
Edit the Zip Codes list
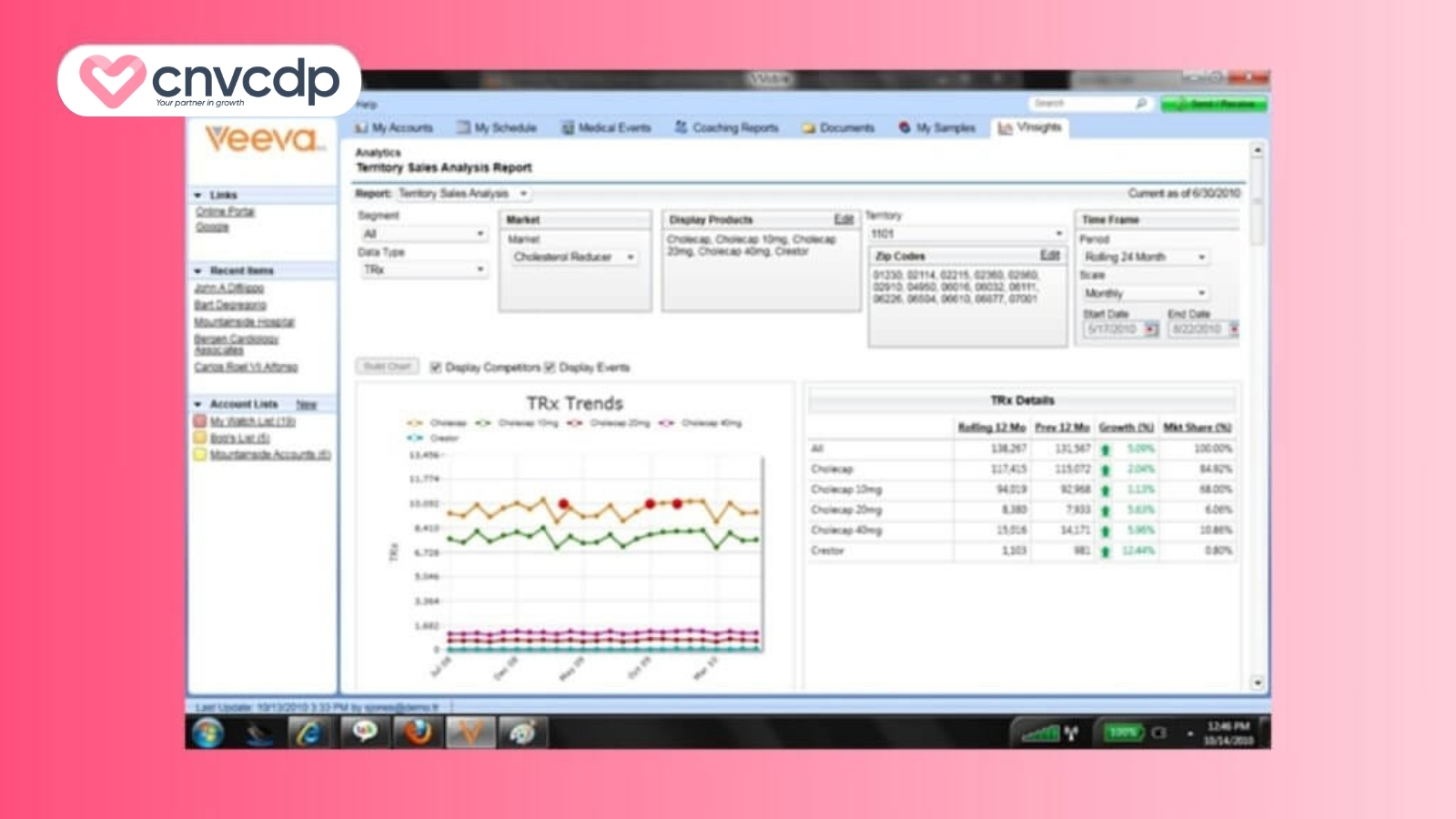click(1050, 256)
